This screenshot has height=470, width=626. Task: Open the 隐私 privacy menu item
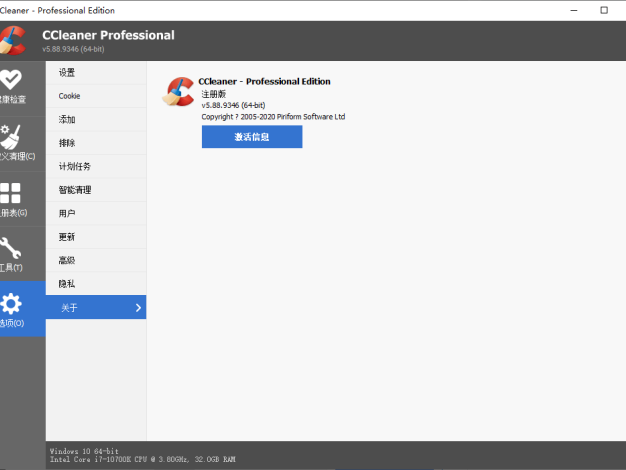[x=96, y=284]
